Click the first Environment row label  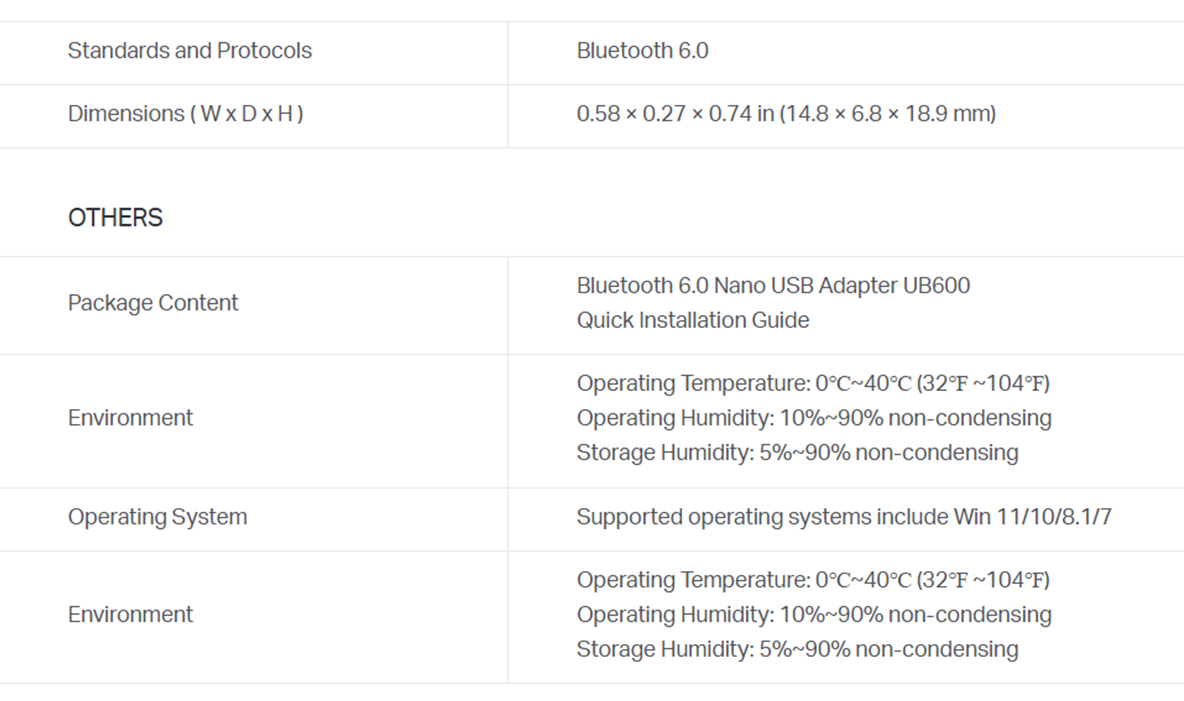pos(131,418)
